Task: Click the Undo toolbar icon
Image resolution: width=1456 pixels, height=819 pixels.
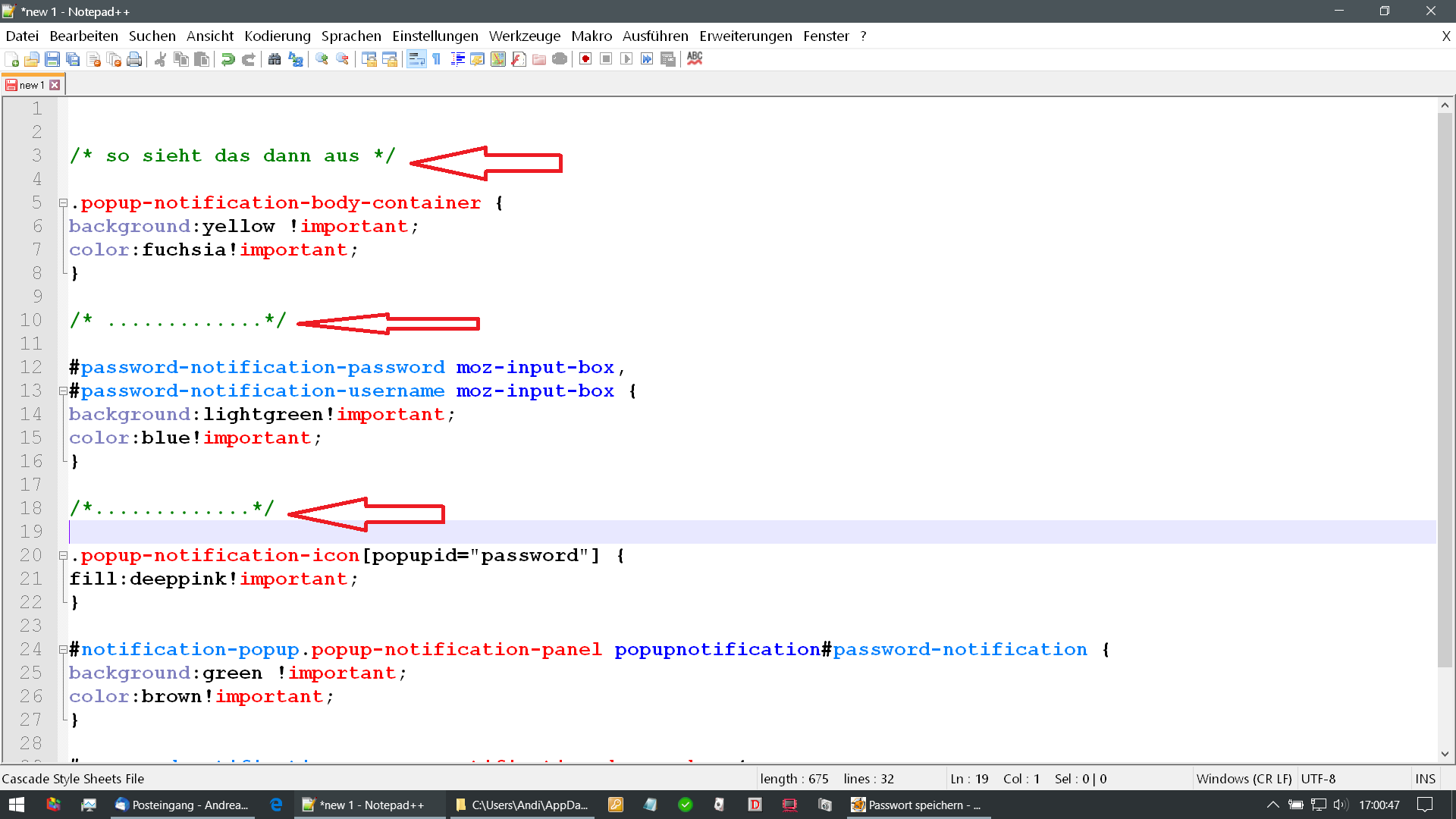Action: click(x=227, y=59)
